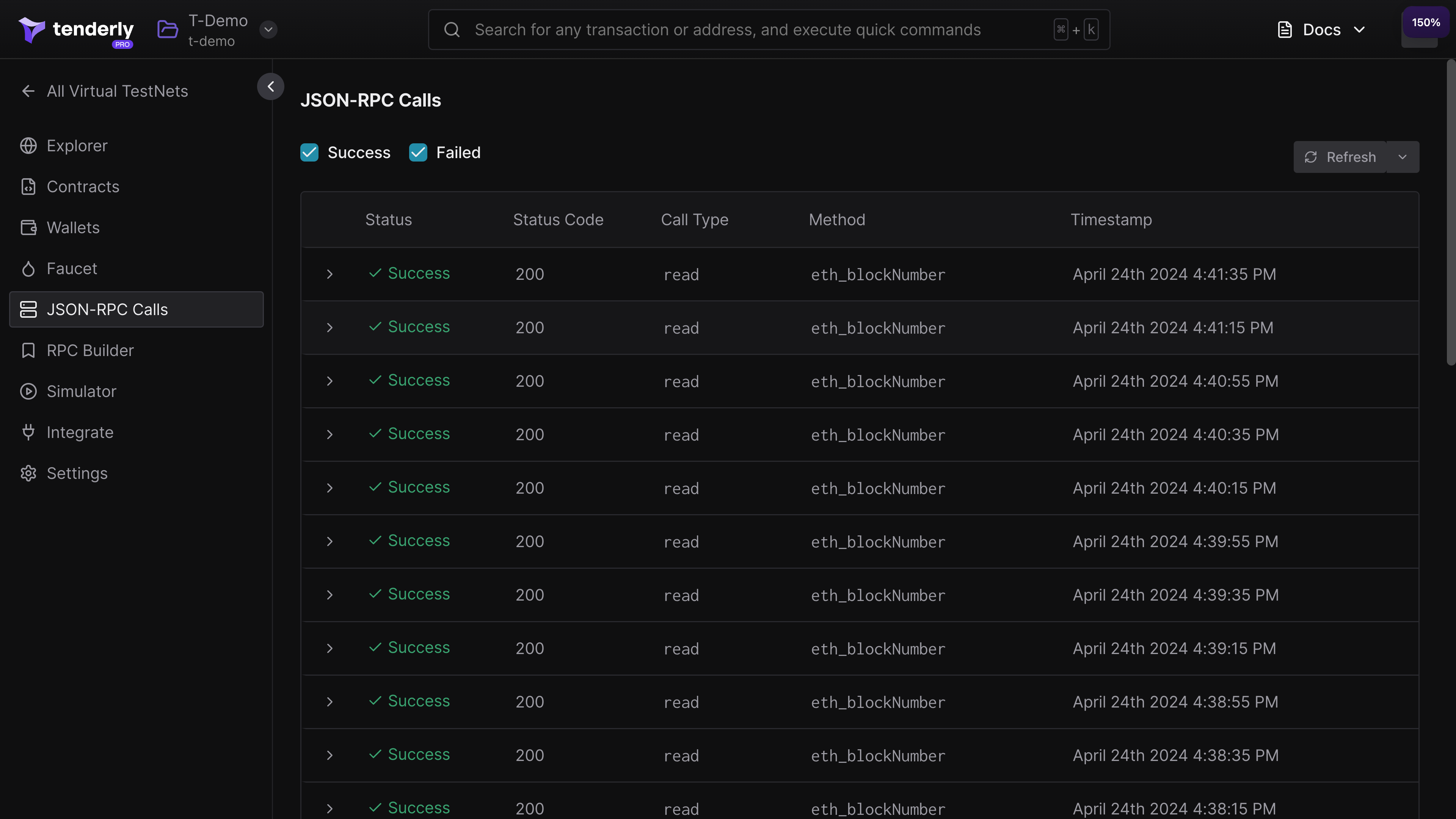Image resolution: width=1456 pixels, height=819 pixels.
Task: Click the T-Demo project folder icon
Action: click(167, 30)
